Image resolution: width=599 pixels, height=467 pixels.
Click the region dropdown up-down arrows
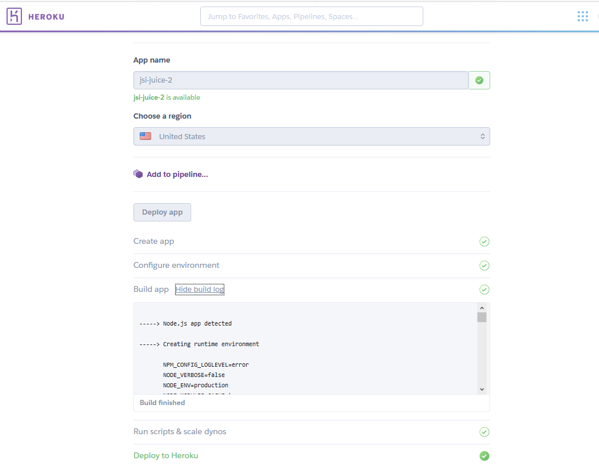pyautogui.click(x=482, y=136)
